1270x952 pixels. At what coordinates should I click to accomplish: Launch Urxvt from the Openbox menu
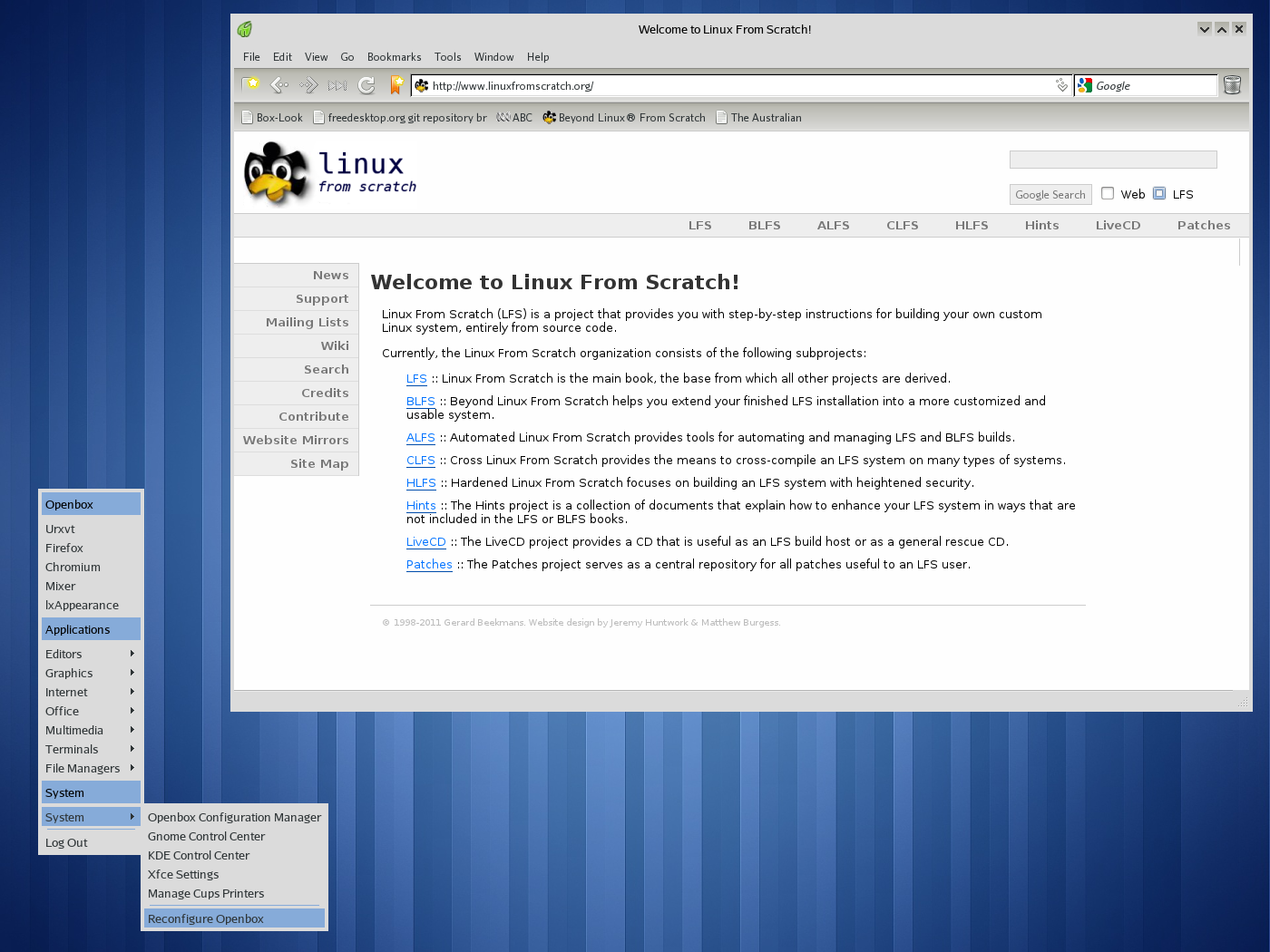(x=91, y=529)
